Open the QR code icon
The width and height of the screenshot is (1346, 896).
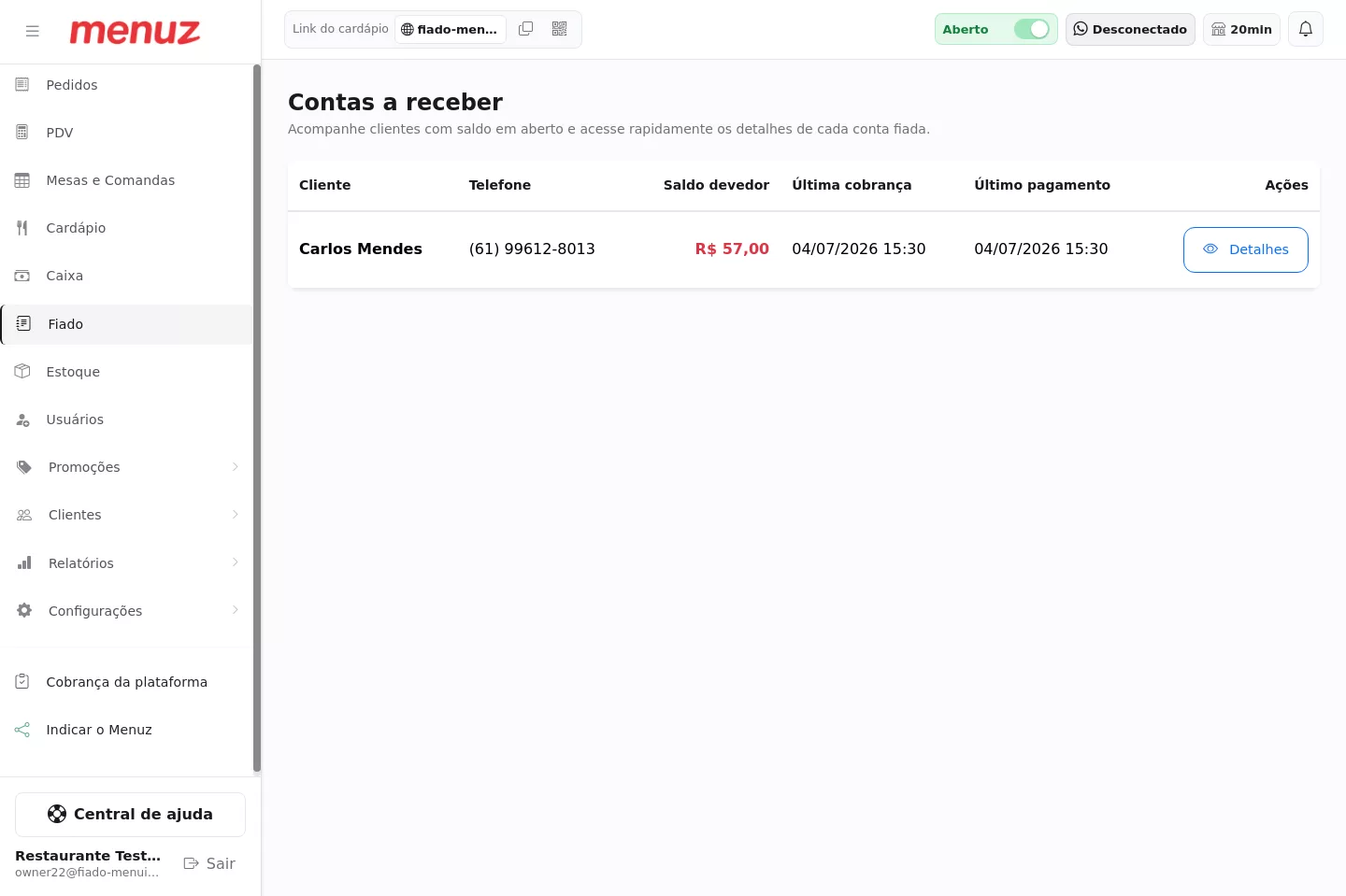pyautogui.click(x=560, y=29)
